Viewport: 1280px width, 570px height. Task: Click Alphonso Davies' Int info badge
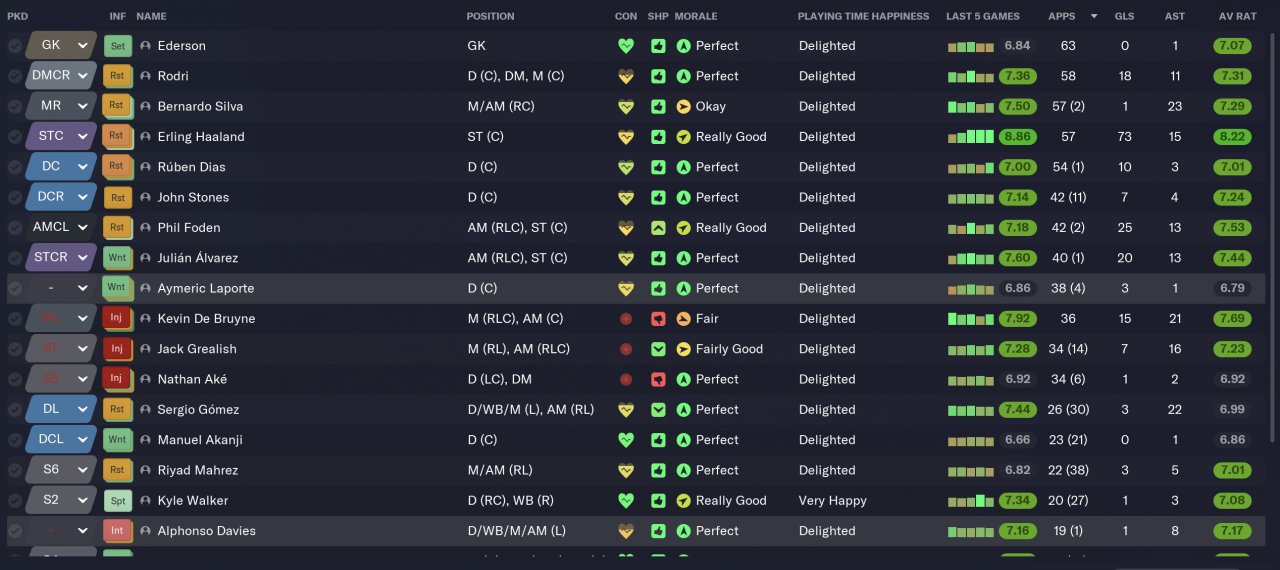[117, 531]
